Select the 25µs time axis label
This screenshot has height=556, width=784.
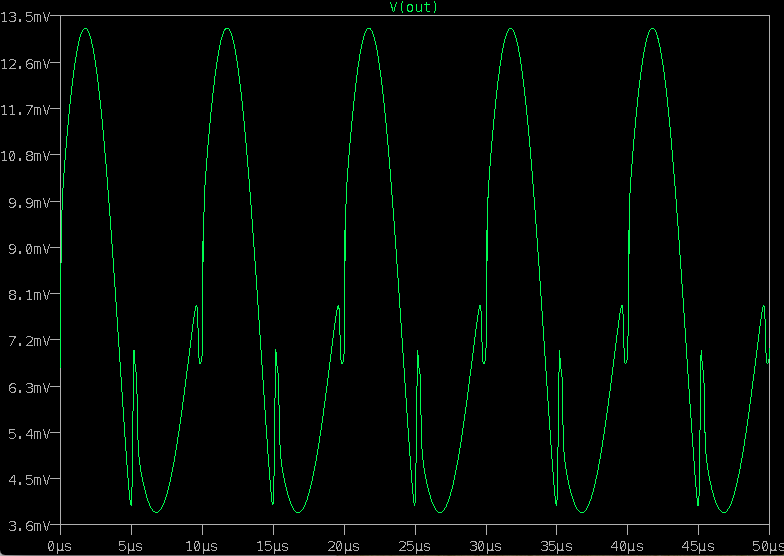tap(414, 546)
